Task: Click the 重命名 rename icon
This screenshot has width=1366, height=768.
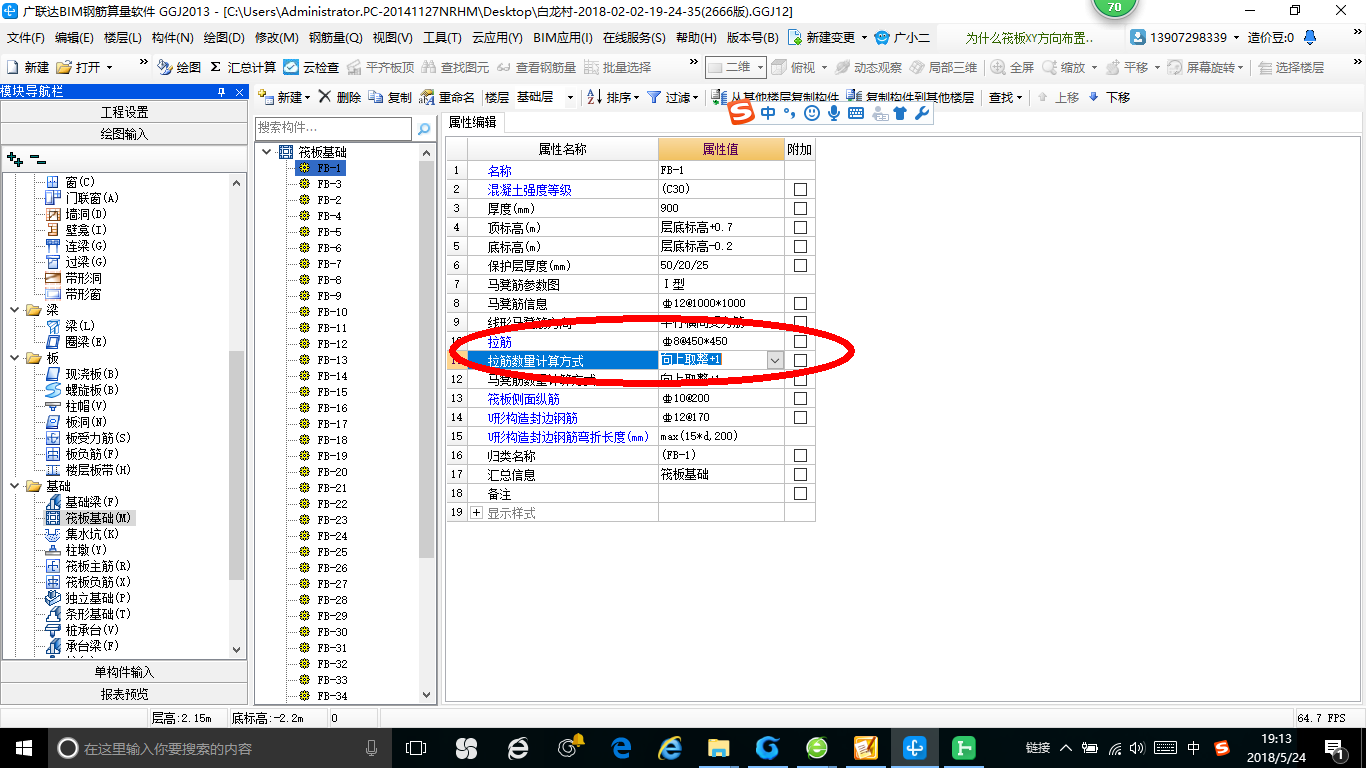Action: tap(427, 97)
